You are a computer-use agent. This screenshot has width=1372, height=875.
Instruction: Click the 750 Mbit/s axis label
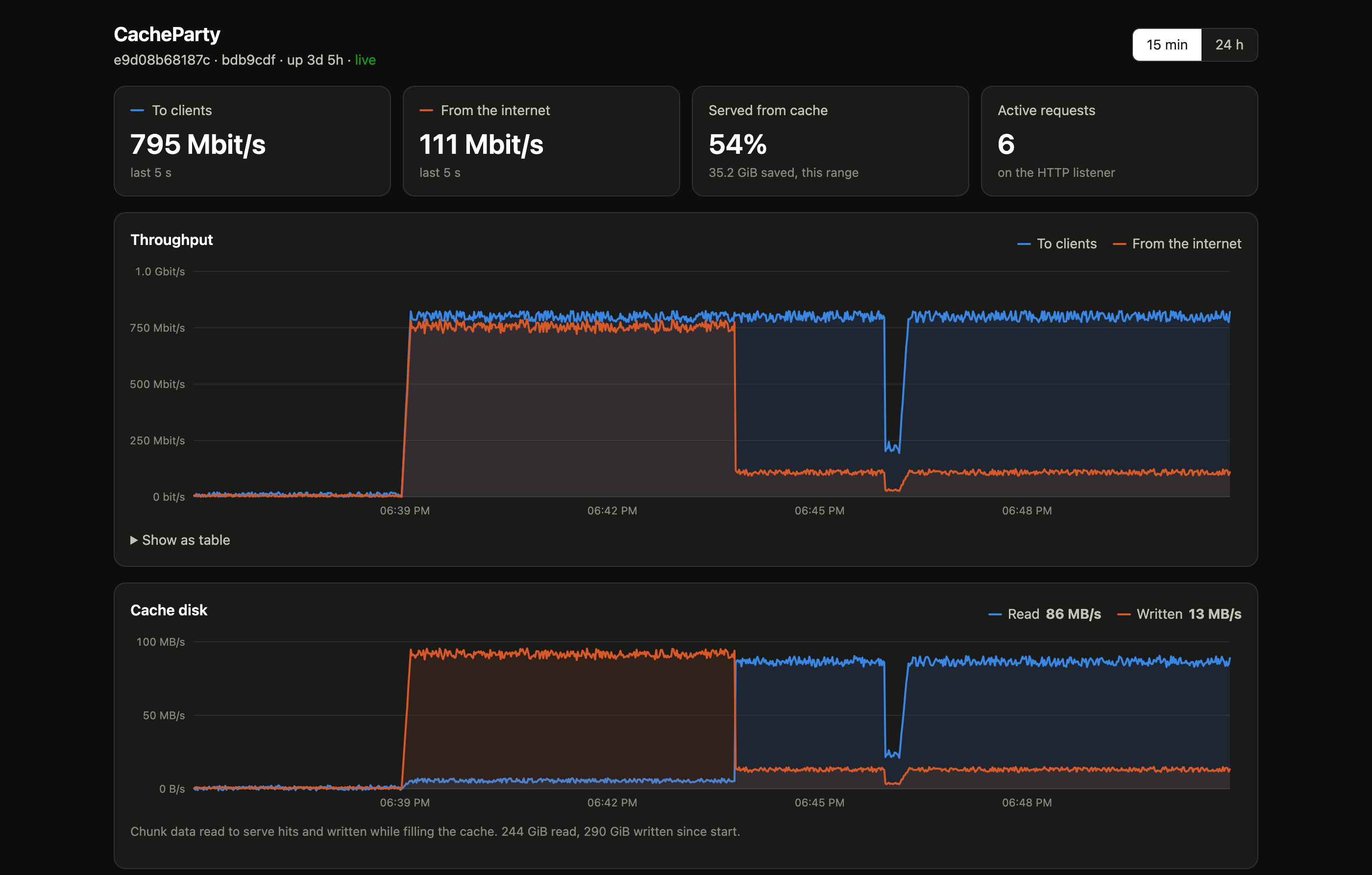157,328
